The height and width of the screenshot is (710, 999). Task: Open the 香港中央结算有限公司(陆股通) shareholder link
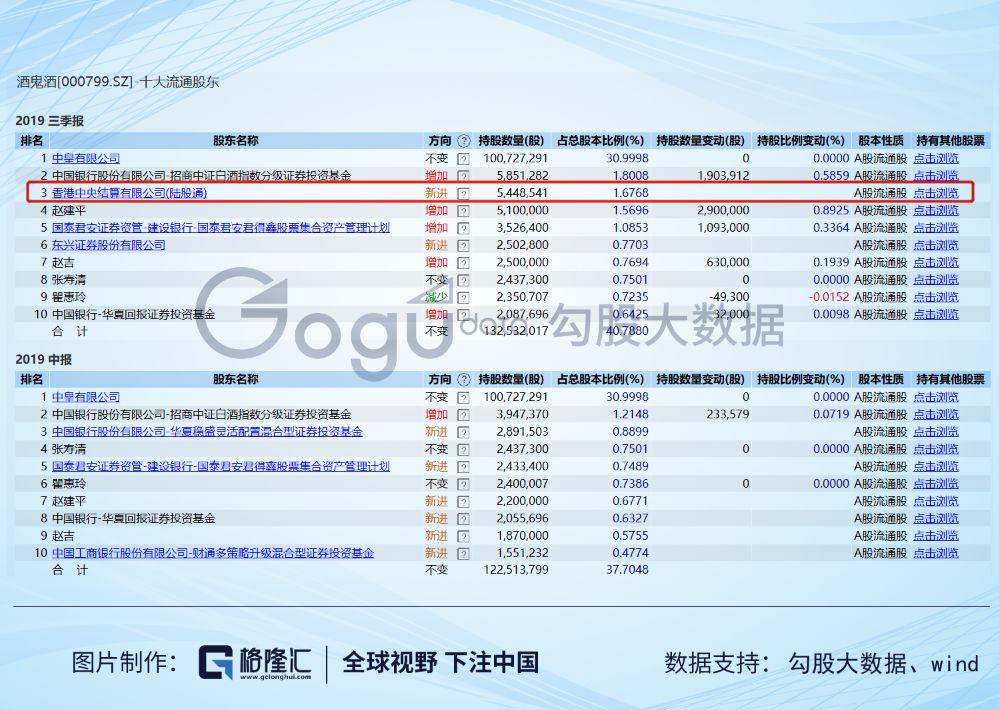[x=129, y=192]
